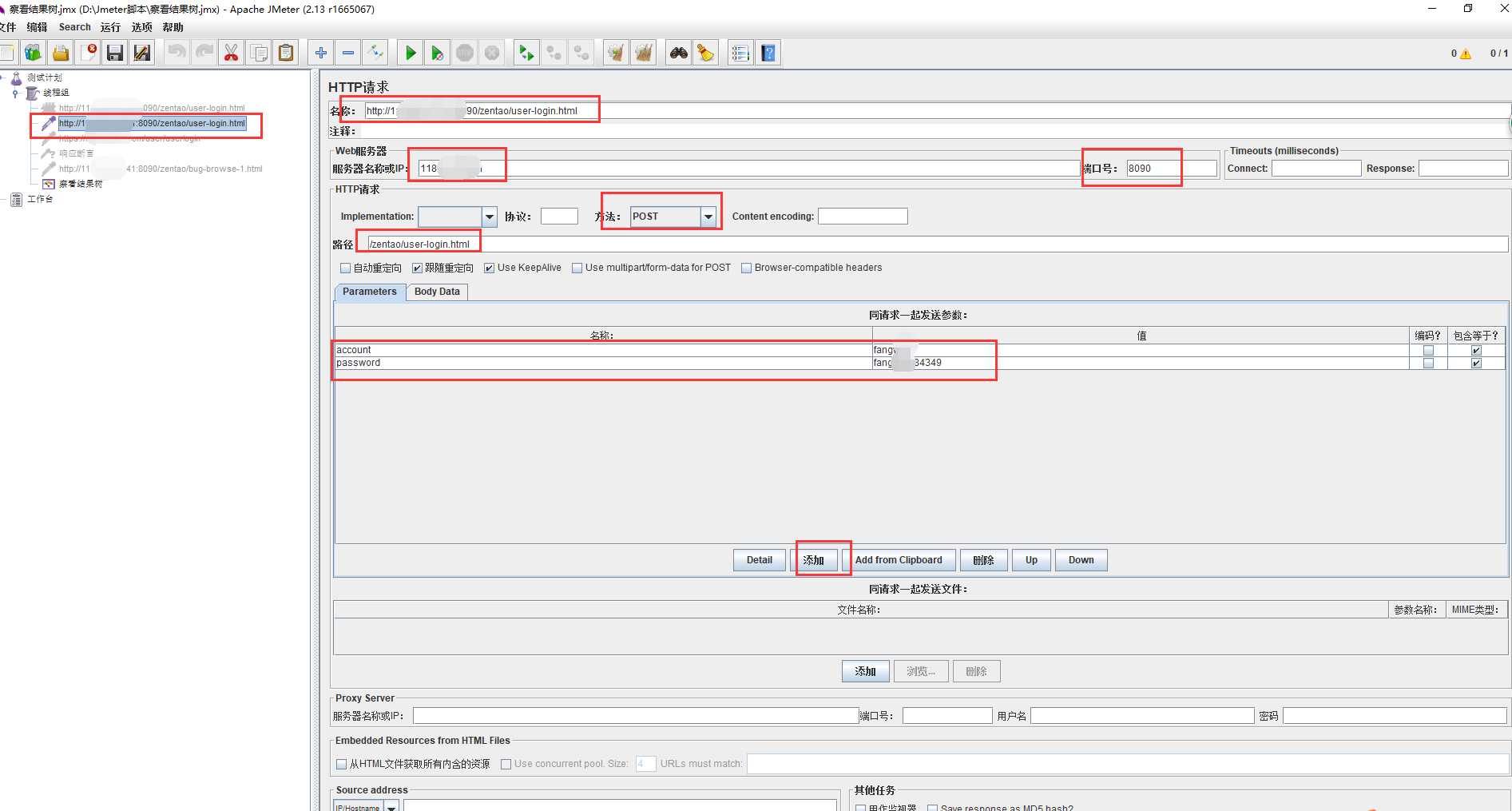1512x811 pixels.
Task: Click the Reset Search brush icon
Action: coord(706,54)
